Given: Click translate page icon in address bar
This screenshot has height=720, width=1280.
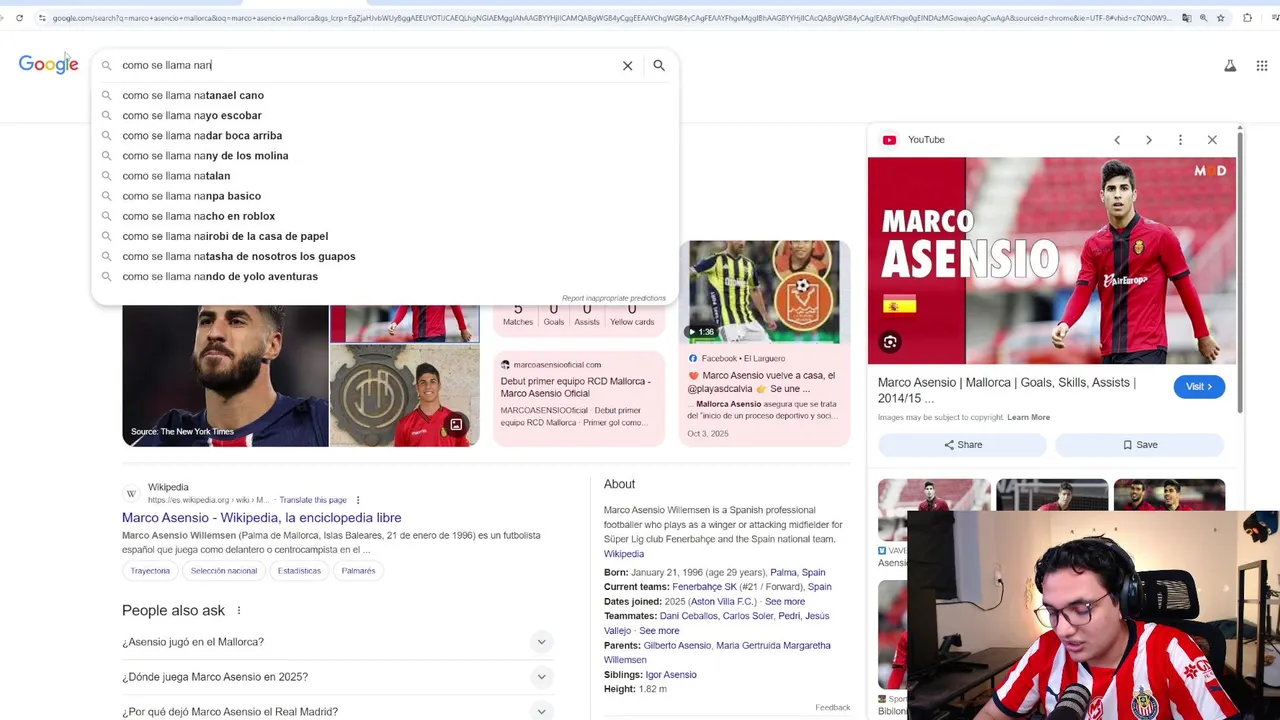Looking at the screenshot, I should click(1186, 18).
